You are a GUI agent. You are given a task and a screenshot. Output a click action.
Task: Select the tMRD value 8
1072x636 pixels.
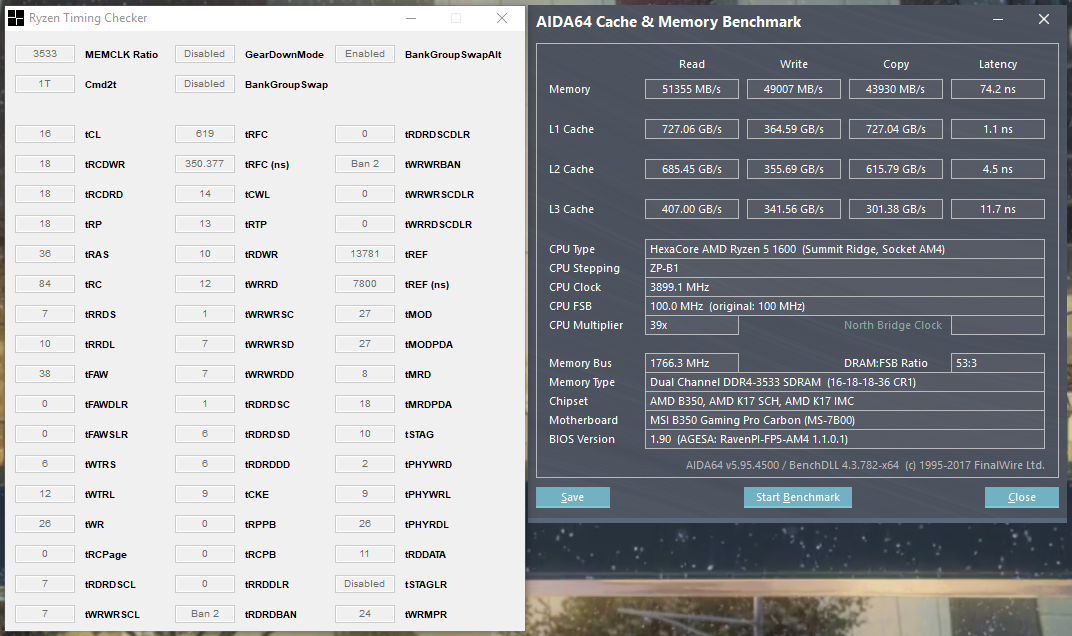pos(365,374)
